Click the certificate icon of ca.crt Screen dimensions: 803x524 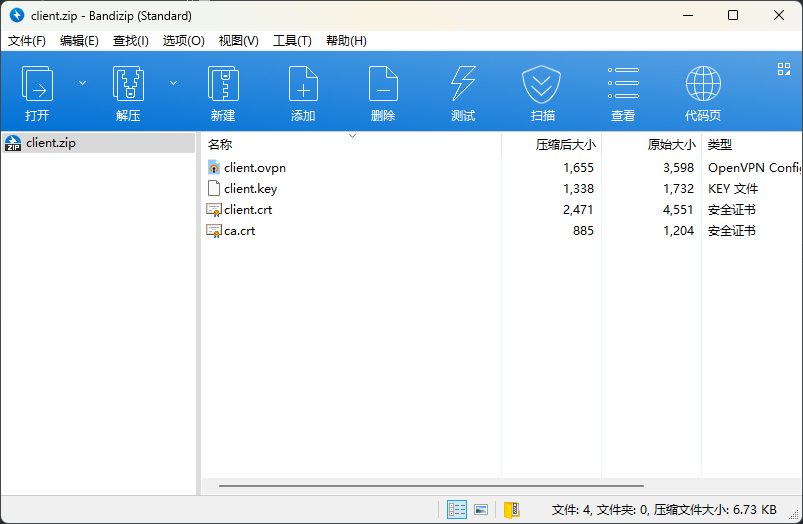tap(214, 231)
